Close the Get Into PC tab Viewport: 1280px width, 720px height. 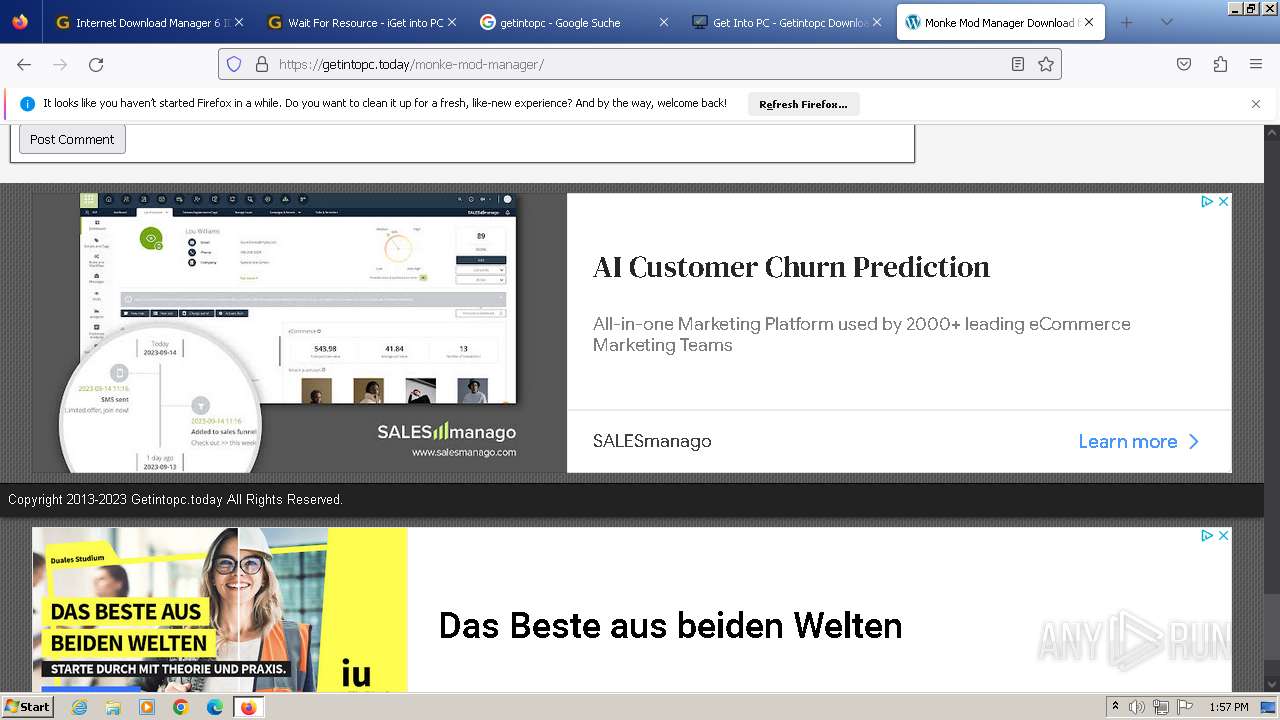pos(877,22)
